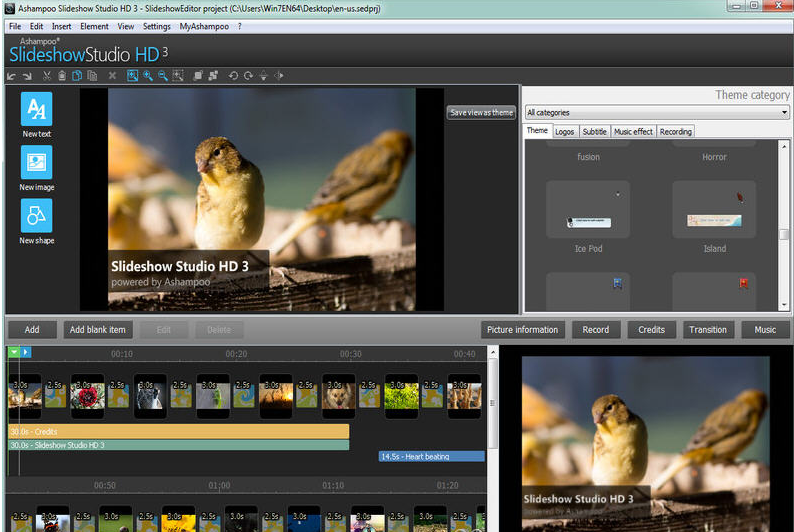Select the dog slide thumbnail
Image resolution: width=794 pixels, height=532 pixels.
click(x=339, y=396)
